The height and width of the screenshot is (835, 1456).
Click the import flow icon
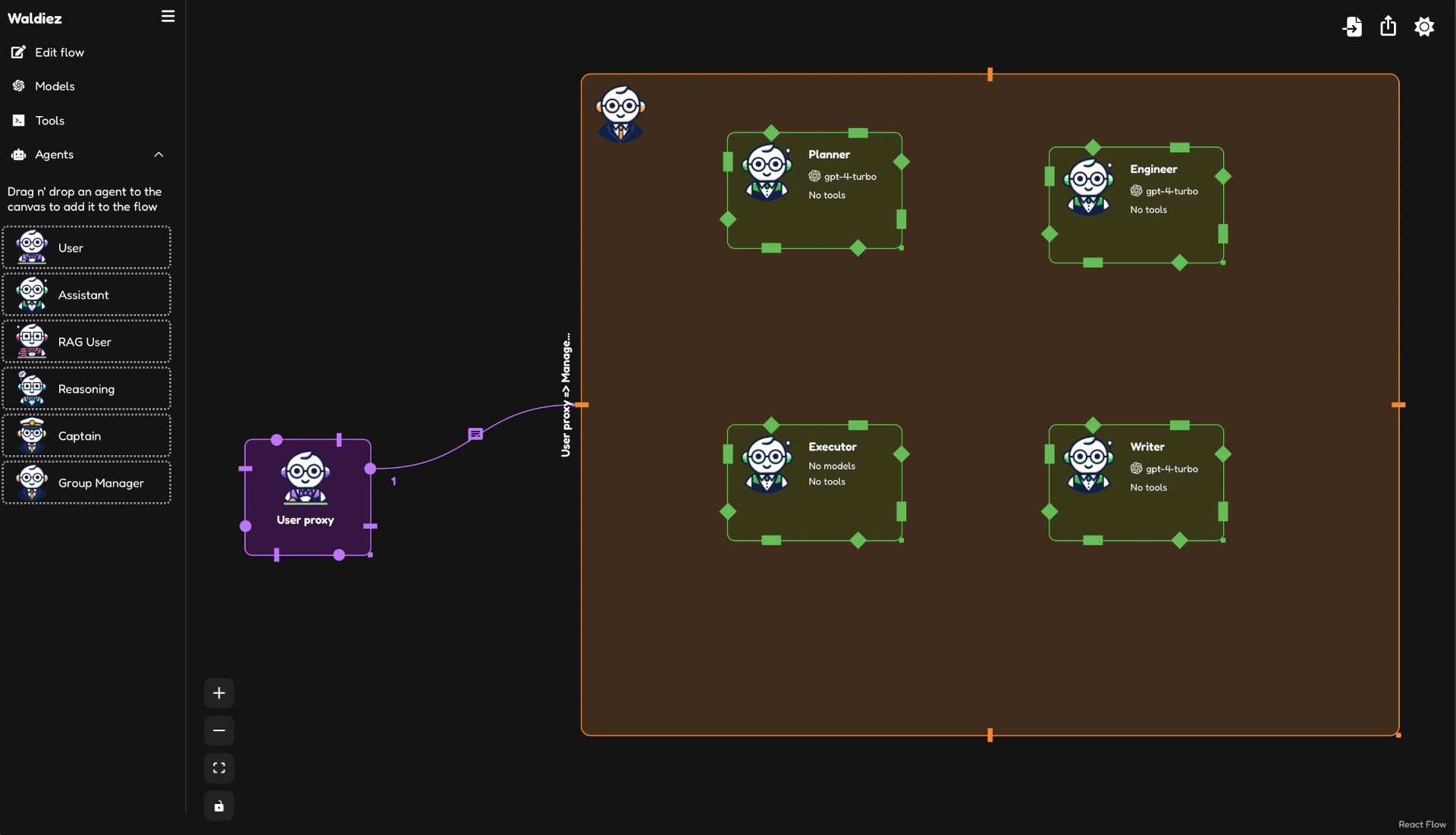[1352, 27]
